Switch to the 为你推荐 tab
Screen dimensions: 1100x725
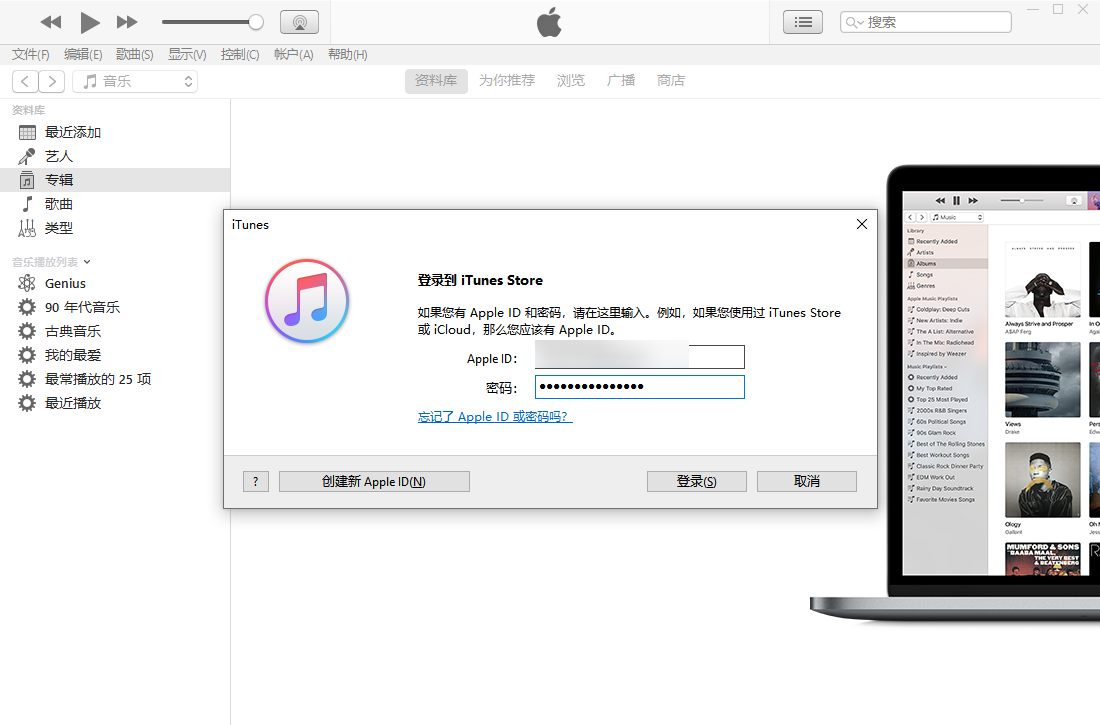tap(507, 80)
